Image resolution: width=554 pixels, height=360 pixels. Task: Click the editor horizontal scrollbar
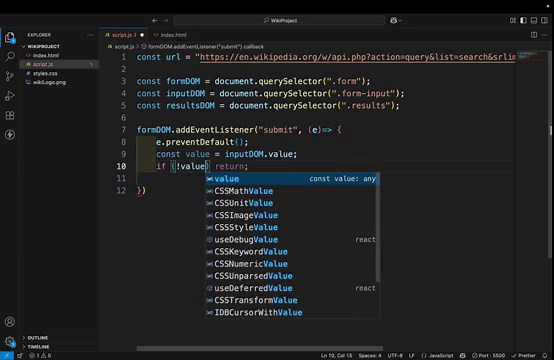(x=260, y=348)
